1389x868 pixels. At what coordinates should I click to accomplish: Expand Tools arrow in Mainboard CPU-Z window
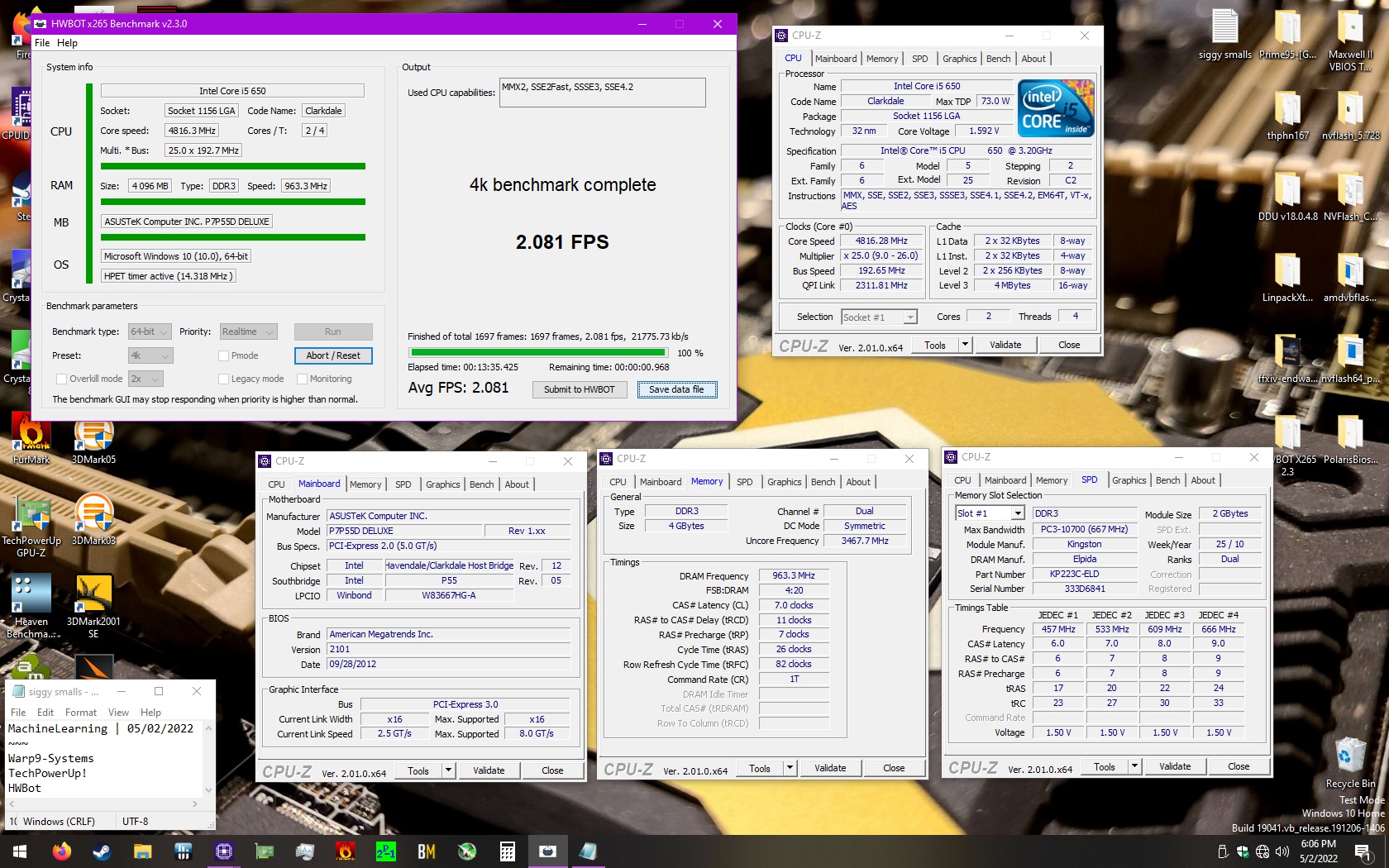tap(448, 770)
